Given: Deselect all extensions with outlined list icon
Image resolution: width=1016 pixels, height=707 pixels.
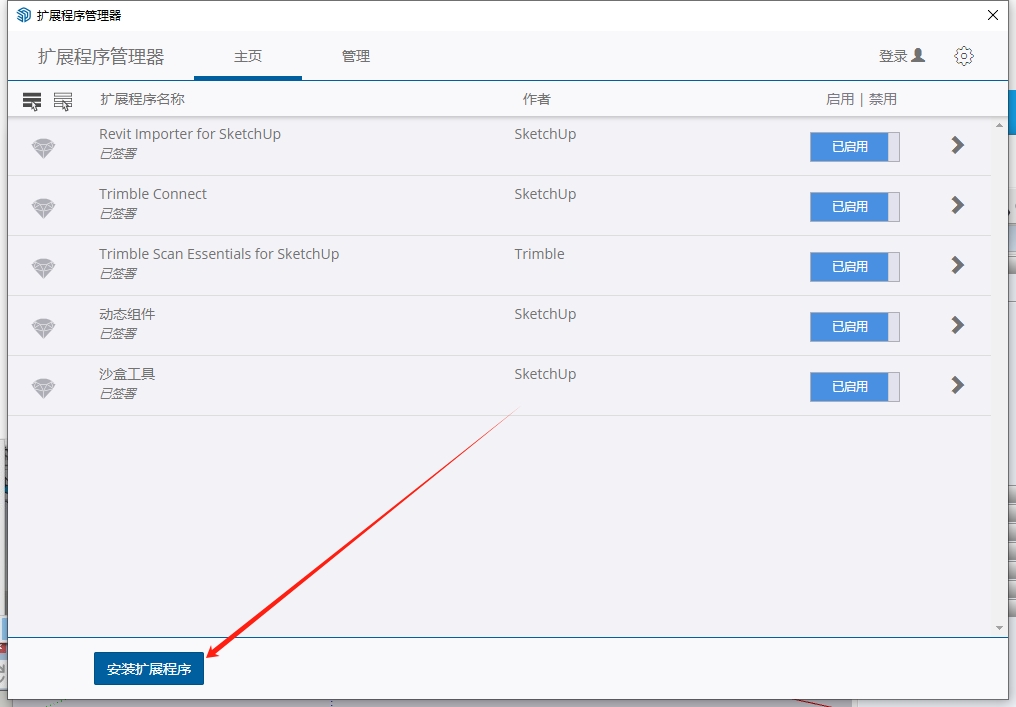Looking at the screenshot, I should pyautogui.click(x=63, y=100).
